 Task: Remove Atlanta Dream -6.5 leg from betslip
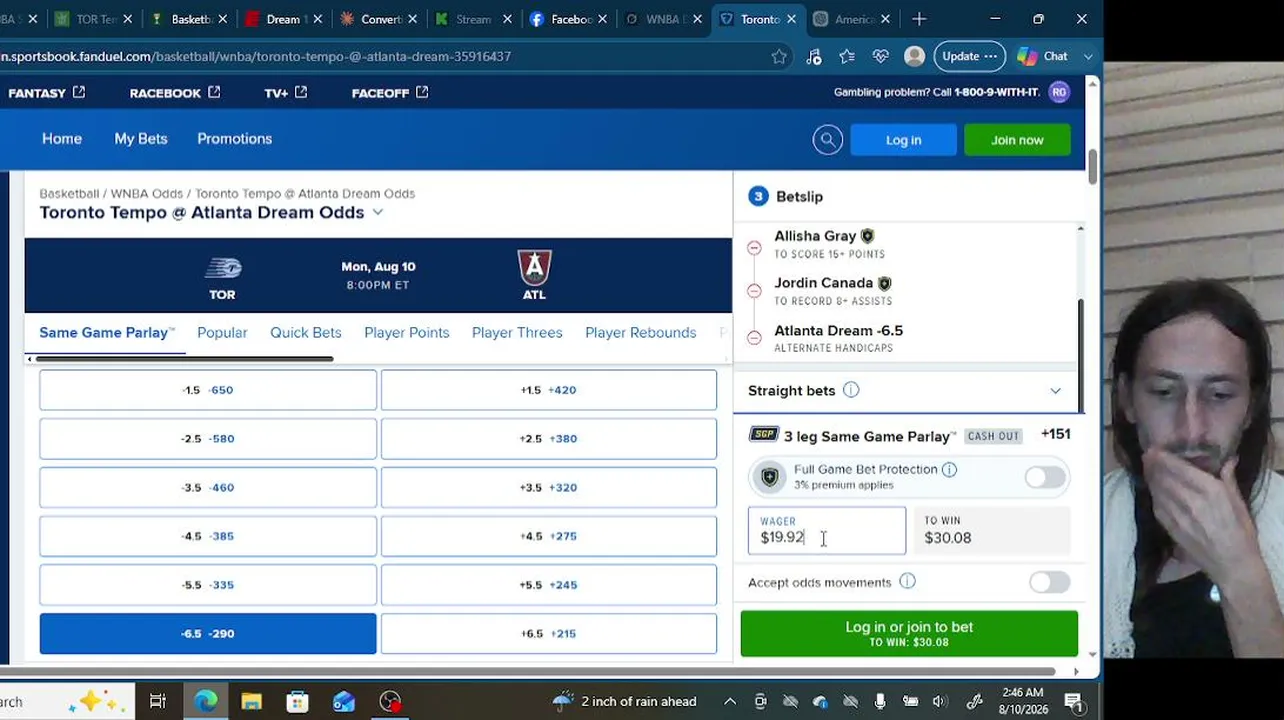pyautogui.click(x=754, y=339)
